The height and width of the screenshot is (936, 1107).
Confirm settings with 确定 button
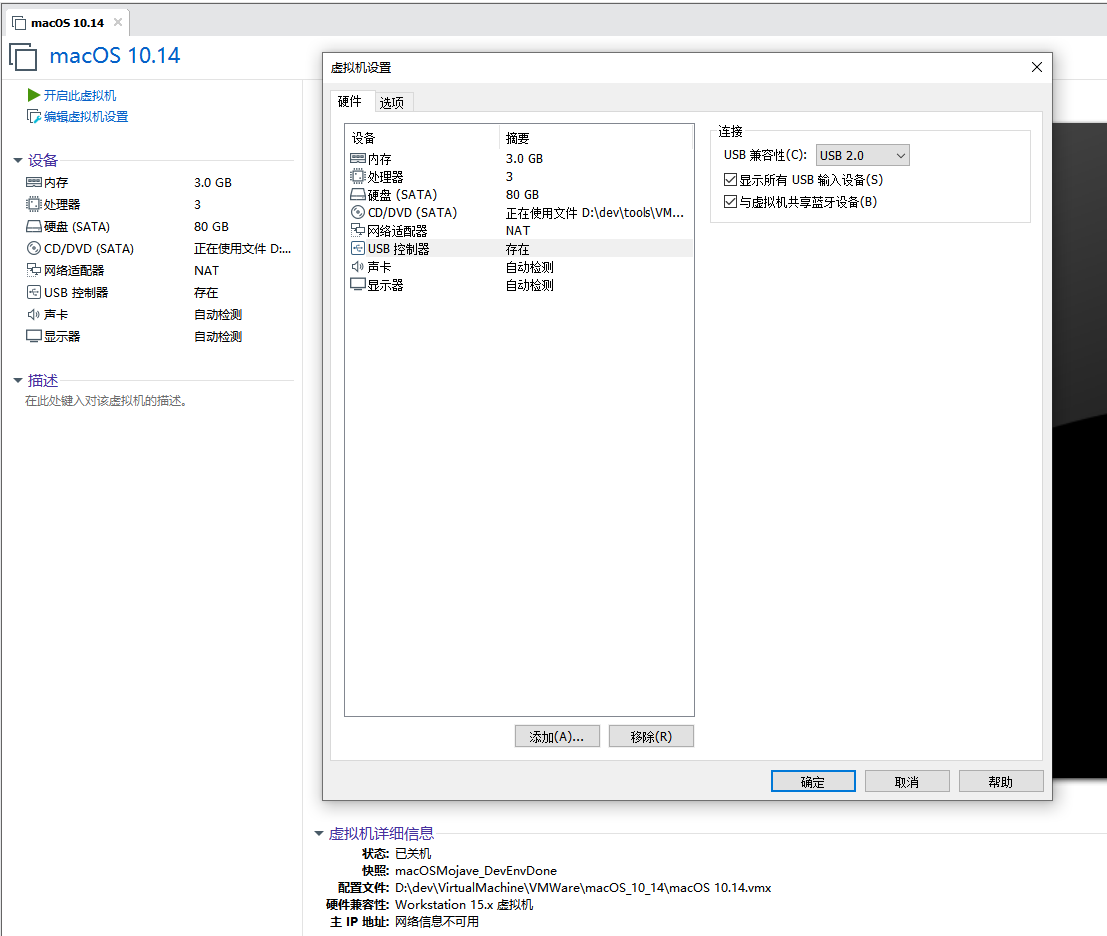[813, 781]
